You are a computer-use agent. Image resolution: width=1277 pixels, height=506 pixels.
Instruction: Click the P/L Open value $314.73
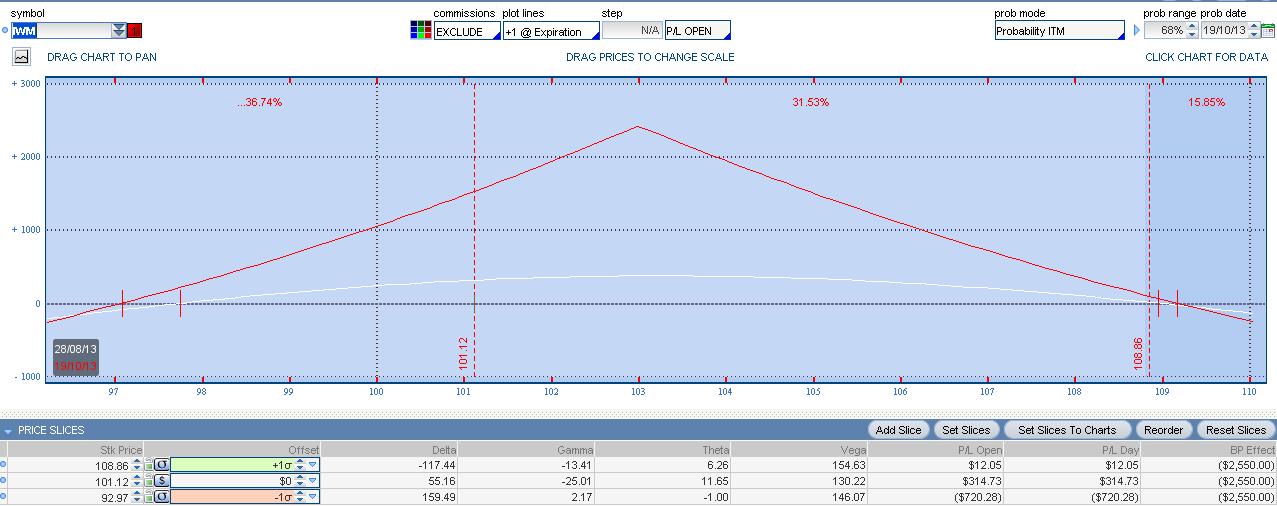(979, 481)
